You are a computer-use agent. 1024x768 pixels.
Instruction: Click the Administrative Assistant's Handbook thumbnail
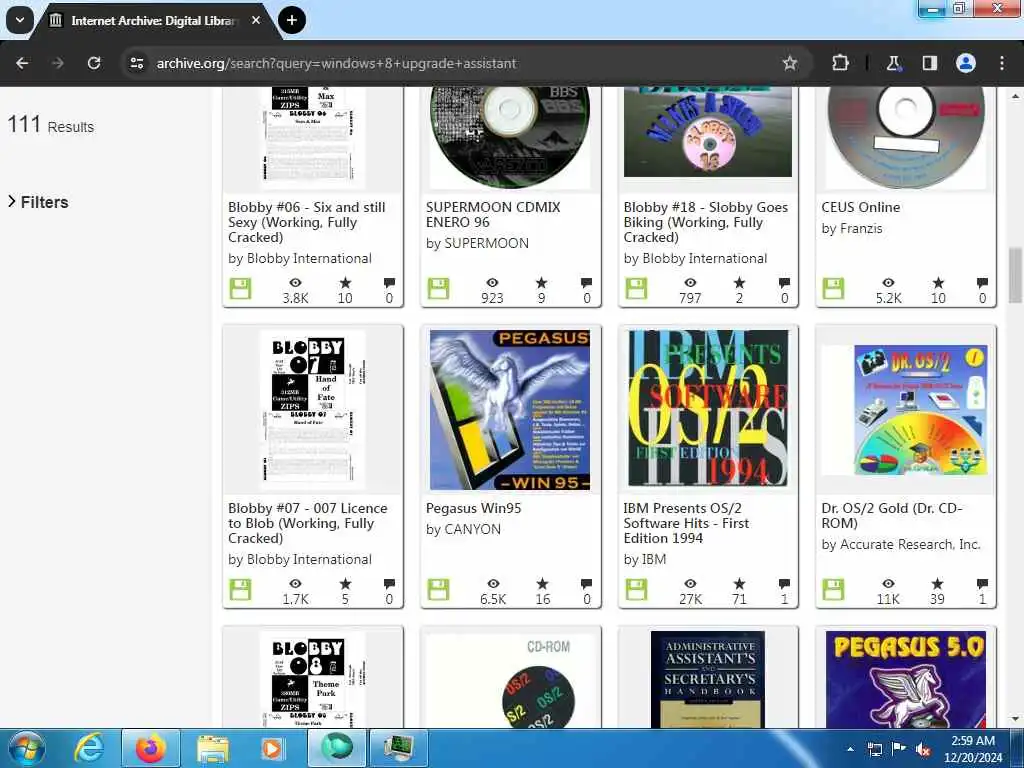(x=708, y=679)
